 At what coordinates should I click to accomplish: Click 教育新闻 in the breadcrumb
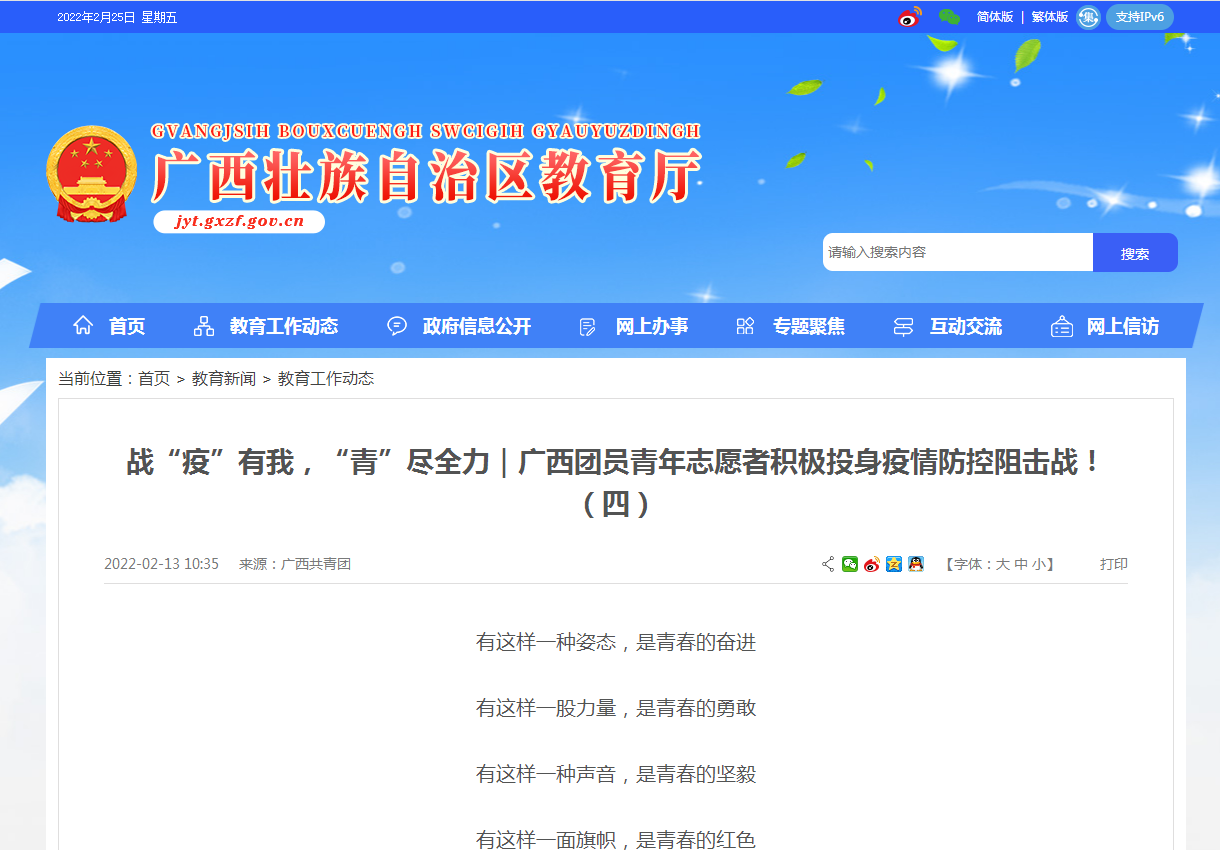click(223, 379)
